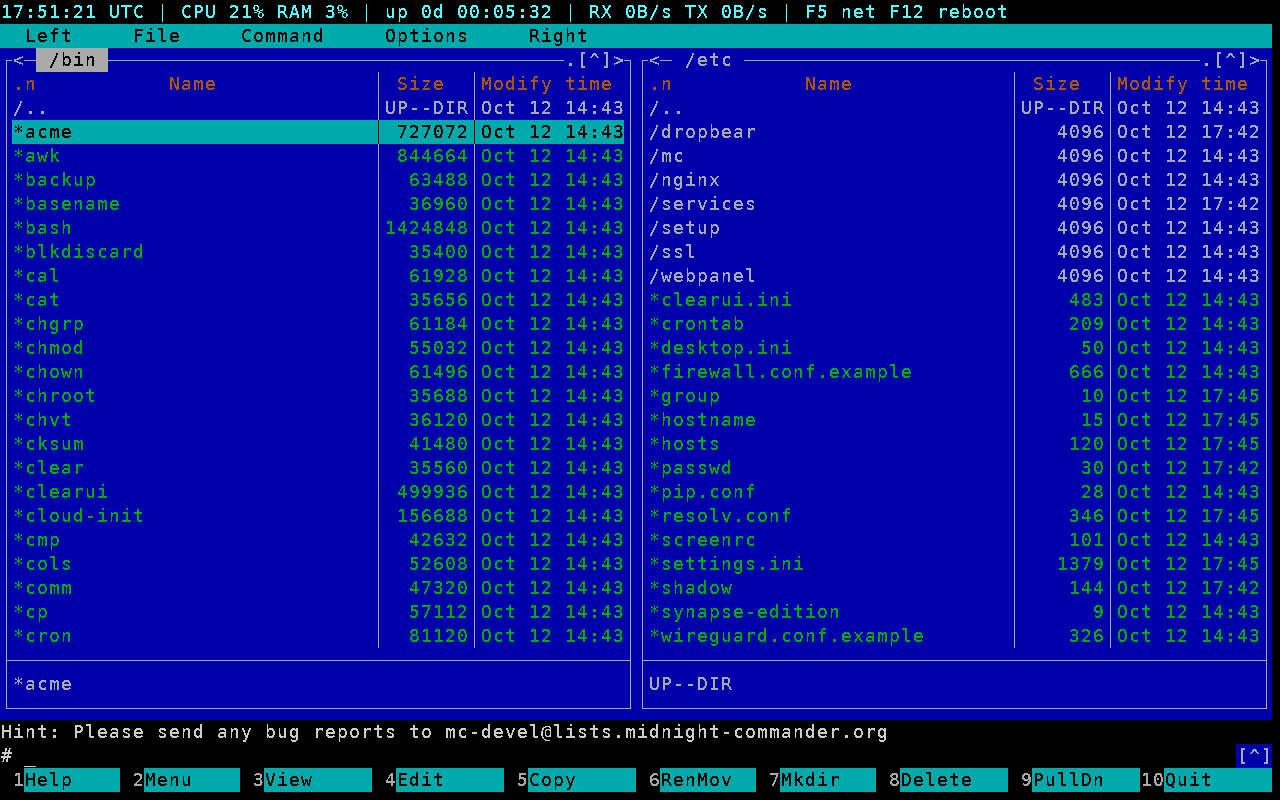
Task: Open the Command menu
Action: coord(282,36)
